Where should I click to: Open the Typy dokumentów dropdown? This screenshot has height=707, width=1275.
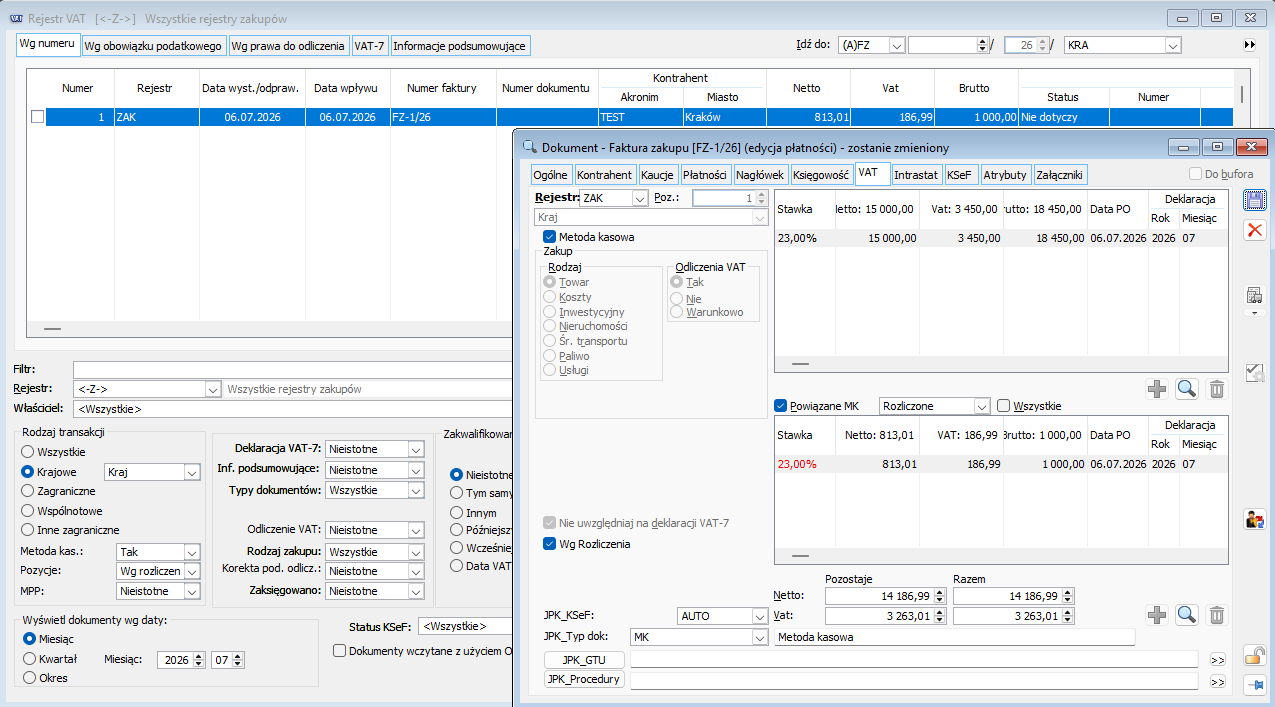[x=416, y=490]
